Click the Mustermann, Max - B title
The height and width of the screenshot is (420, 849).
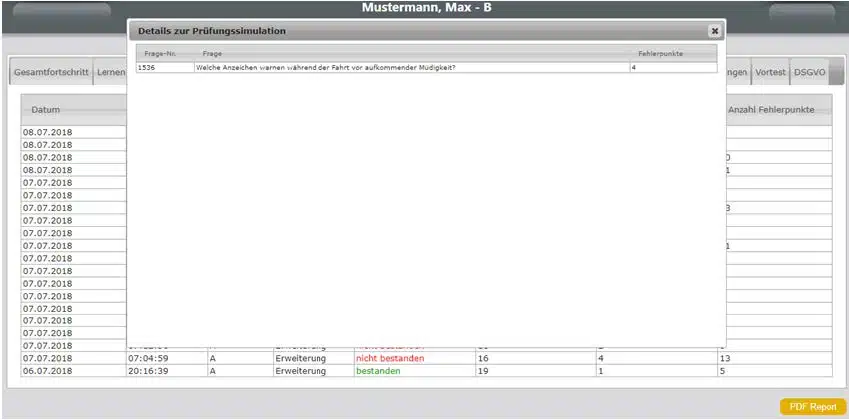coord(425,9)
